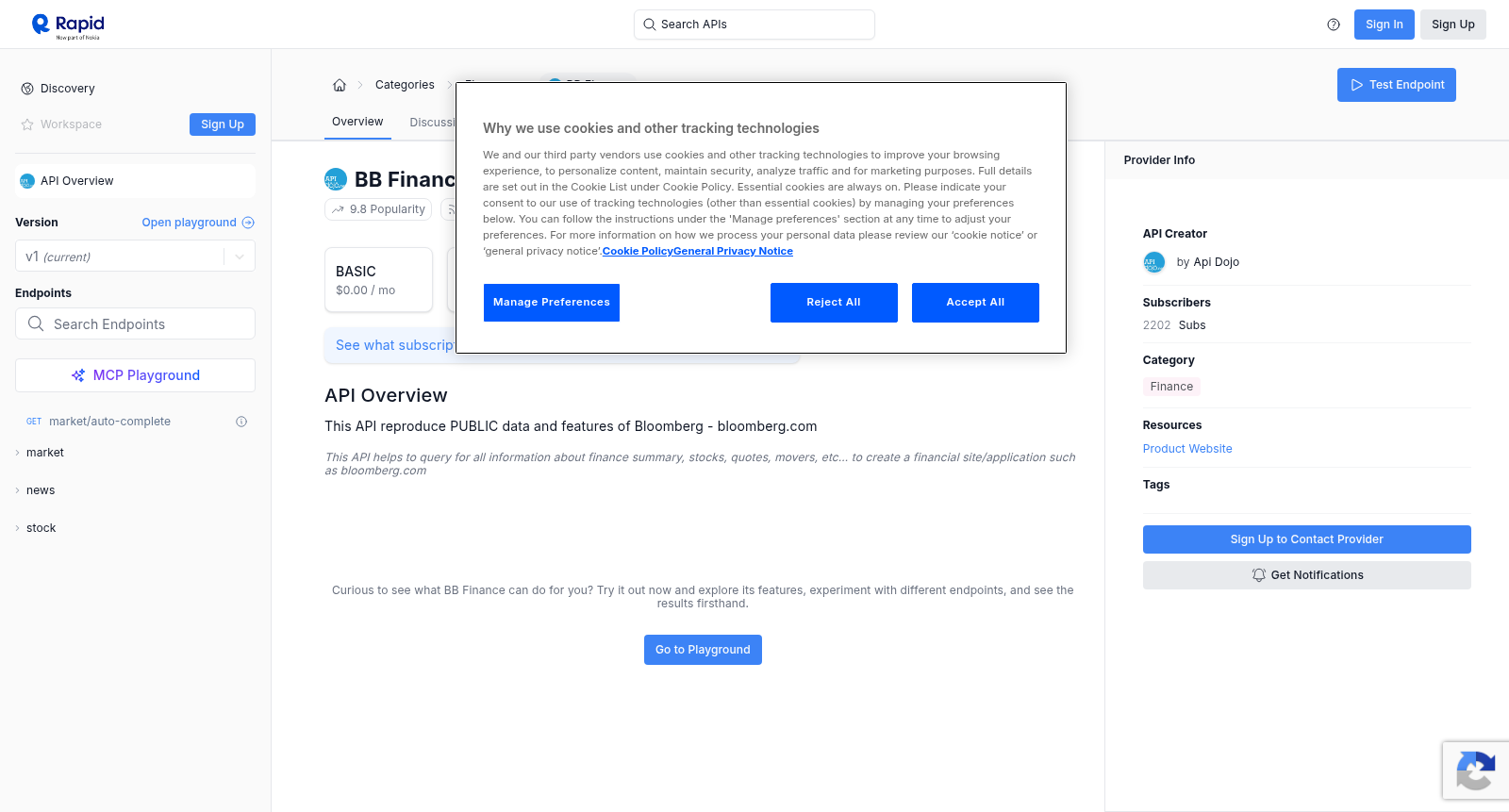Click the Api Dojo creator link

(1216, 262)
